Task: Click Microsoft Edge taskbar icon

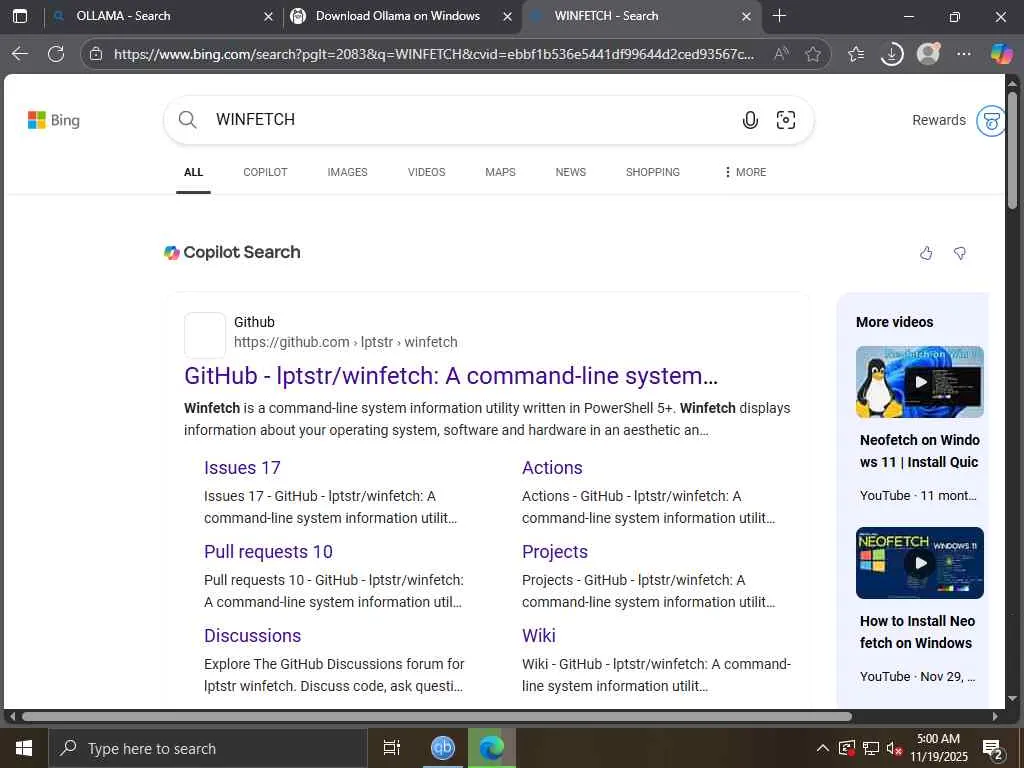Action: click(x=492, y=748)
